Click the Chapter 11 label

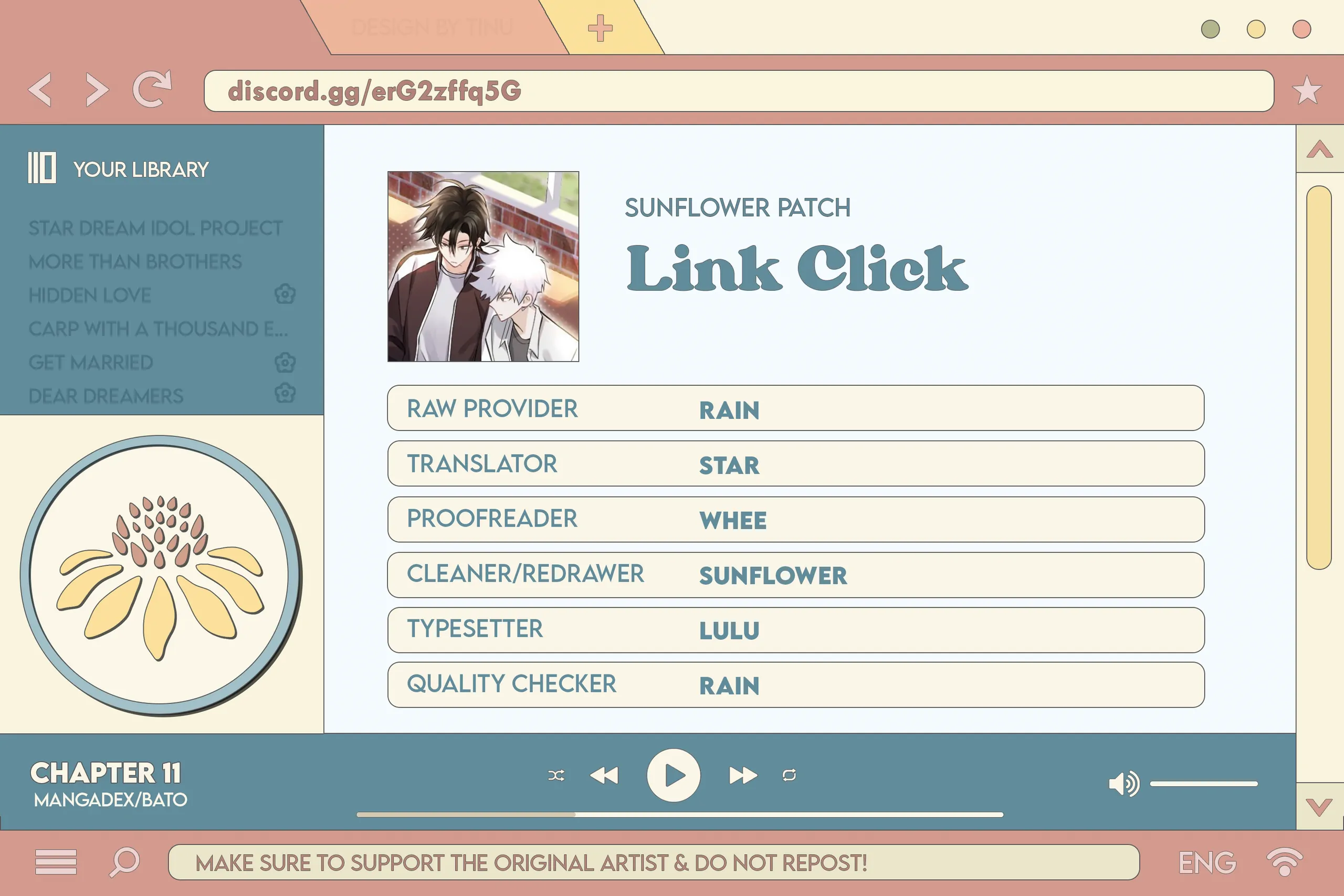106,773
